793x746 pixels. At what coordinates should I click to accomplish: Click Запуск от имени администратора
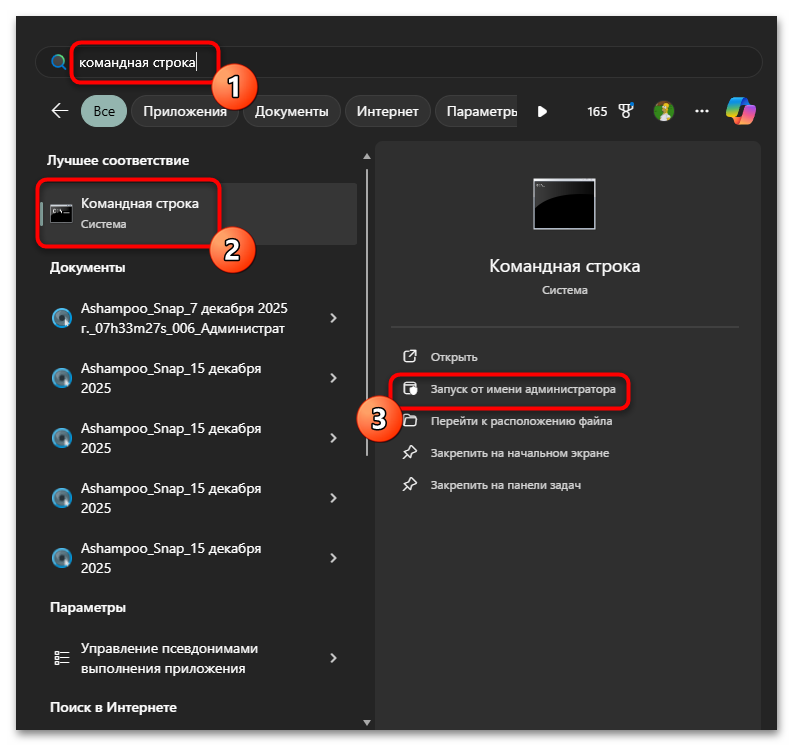[x=522, y=387]
